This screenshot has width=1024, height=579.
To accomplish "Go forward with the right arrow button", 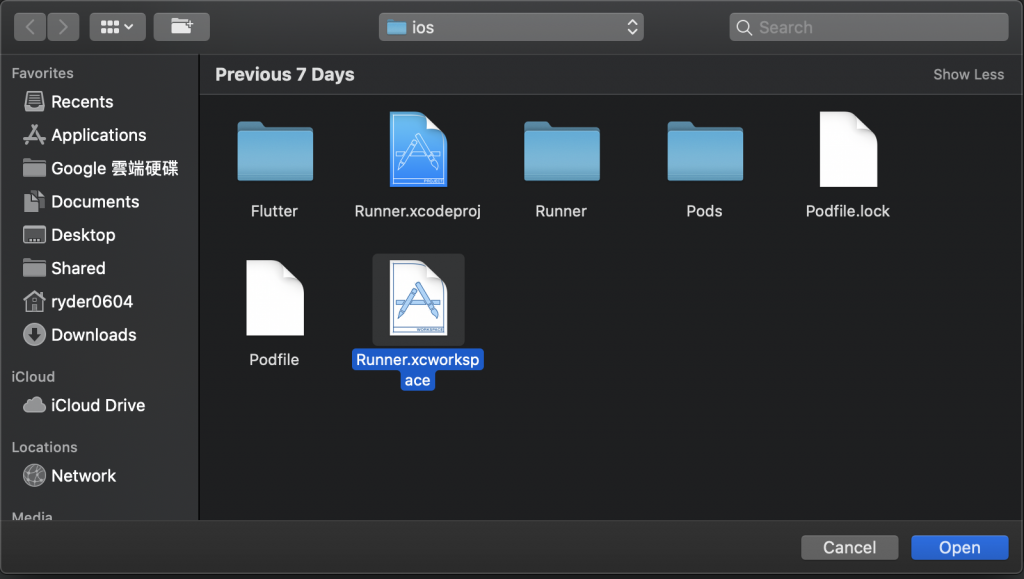I will [x=63, y=27].
